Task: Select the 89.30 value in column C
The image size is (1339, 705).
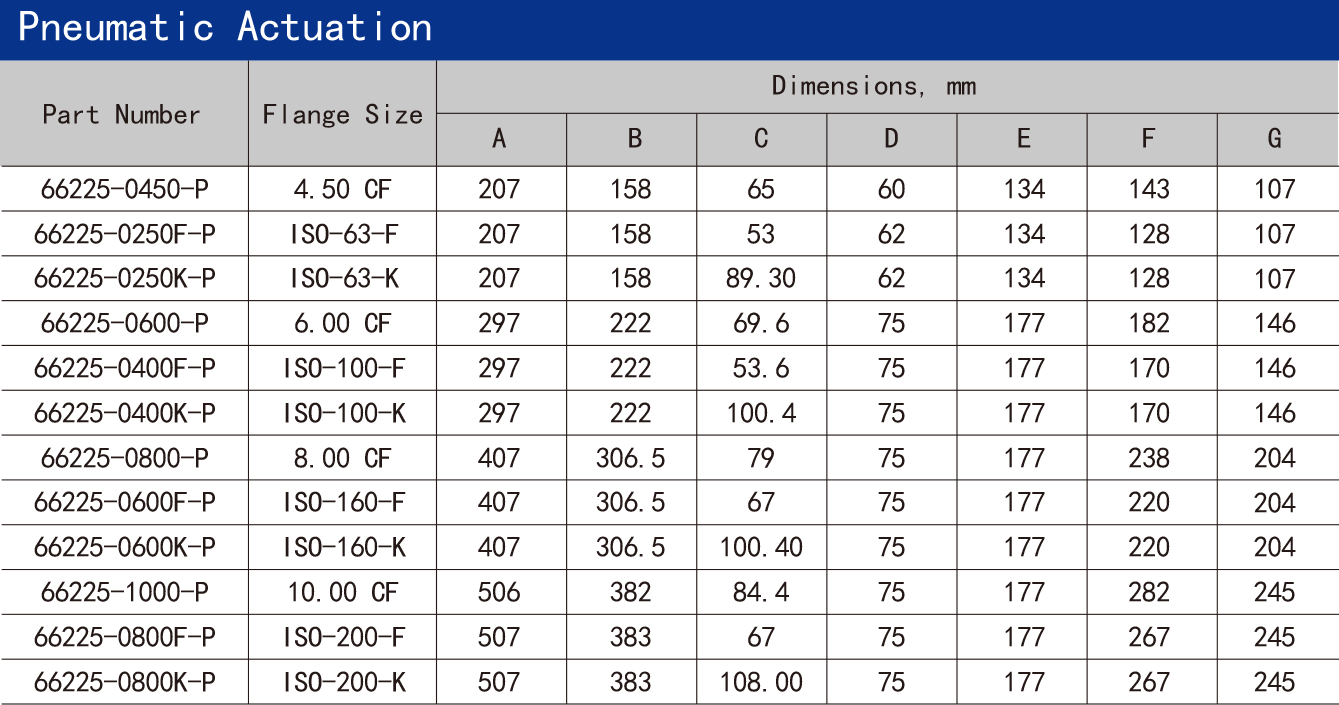Action: pyautogui.click(x=760, y=278)
